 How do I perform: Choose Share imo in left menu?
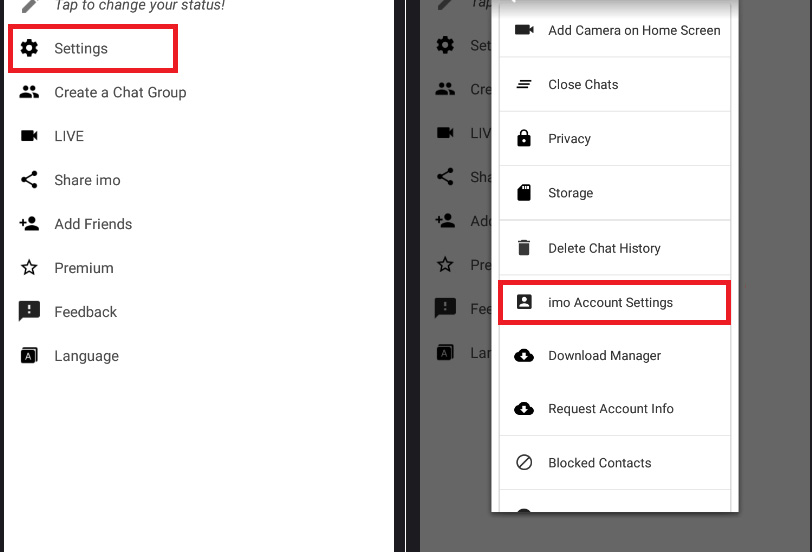[87, 180]
